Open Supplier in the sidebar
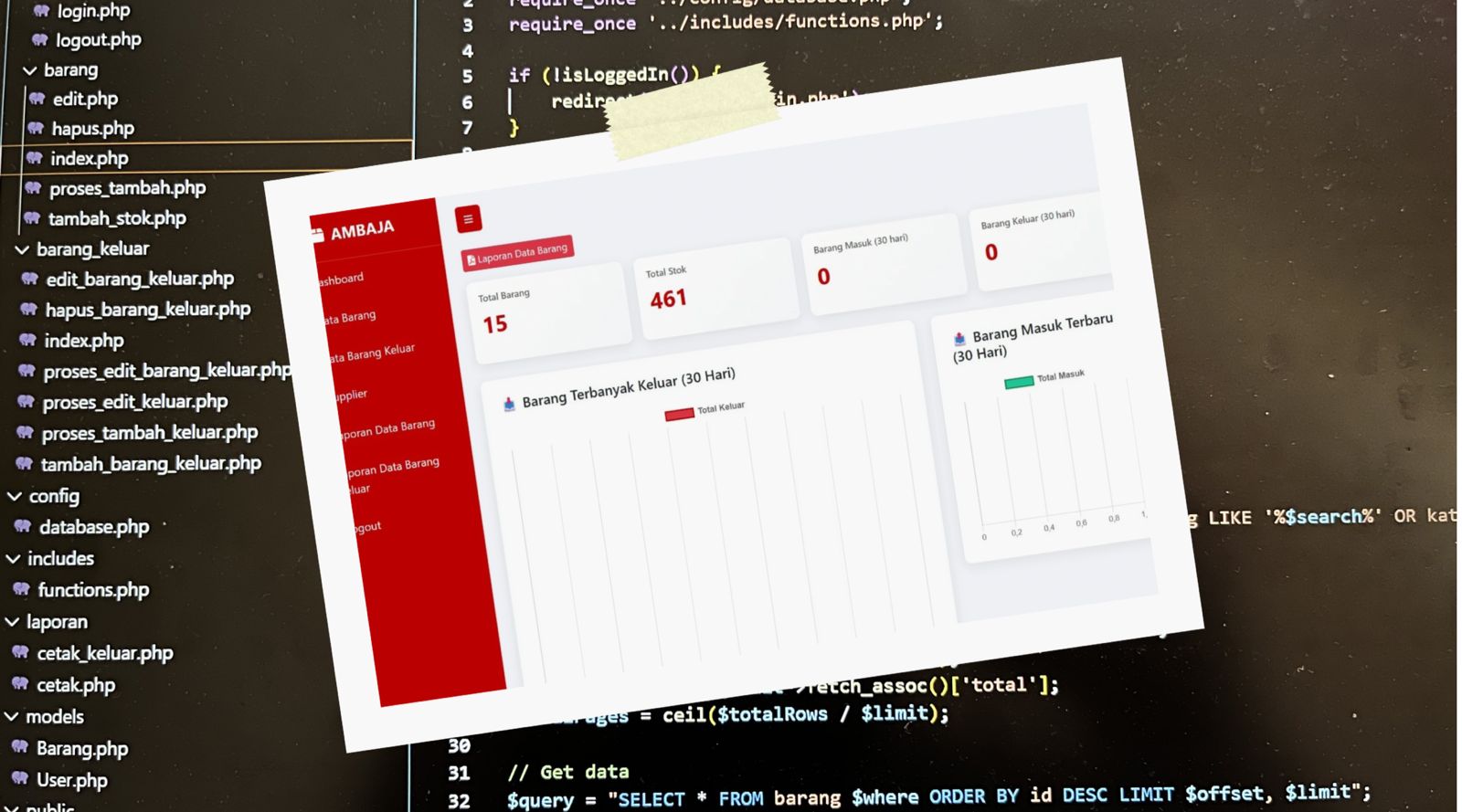The height and width of the screenshot is (812, 1462). pos(351,395)
